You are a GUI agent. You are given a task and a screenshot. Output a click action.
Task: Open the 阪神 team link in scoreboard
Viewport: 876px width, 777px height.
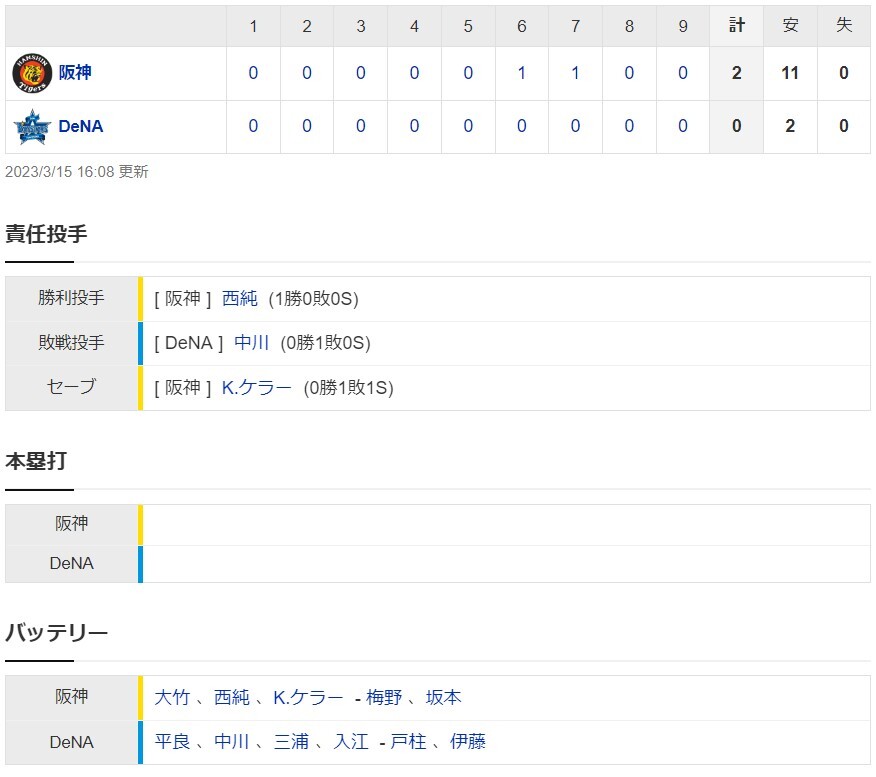tap(75, 73)
